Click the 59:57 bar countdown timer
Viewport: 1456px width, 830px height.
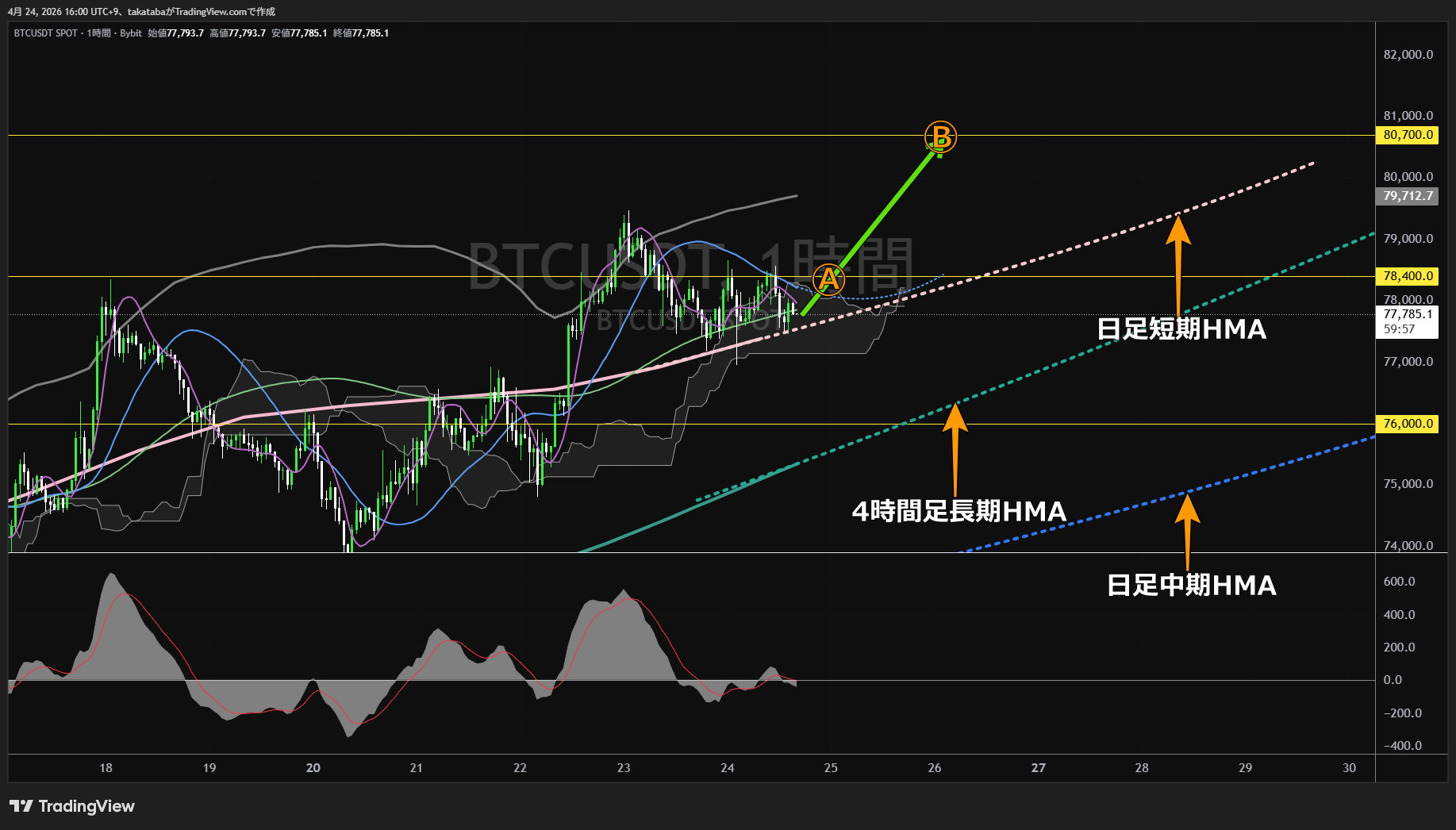pyautogui.click(x=1399, y=329)
